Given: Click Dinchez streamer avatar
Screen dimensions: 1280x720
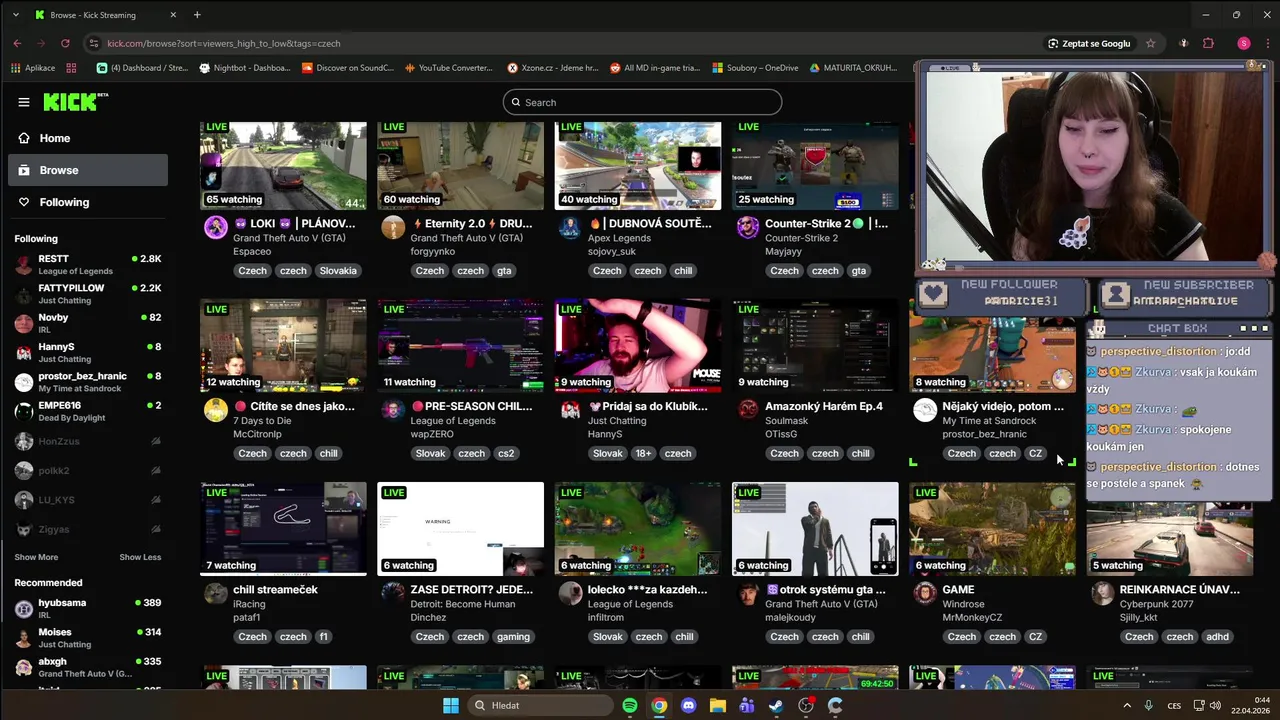Looking at the screenshot, I should (x=393, y=593).
